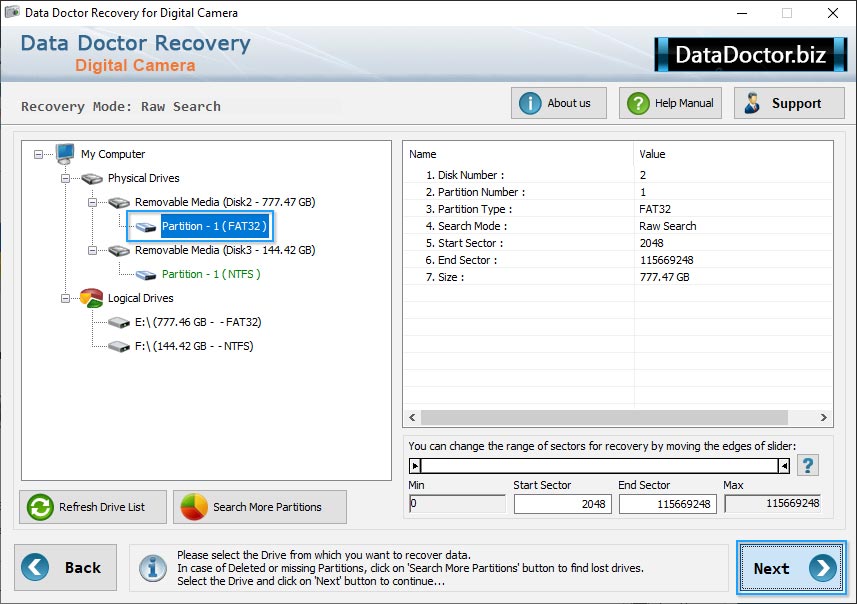
Task: Click Search More Partitions button
Action: click(x=260, y=507)
